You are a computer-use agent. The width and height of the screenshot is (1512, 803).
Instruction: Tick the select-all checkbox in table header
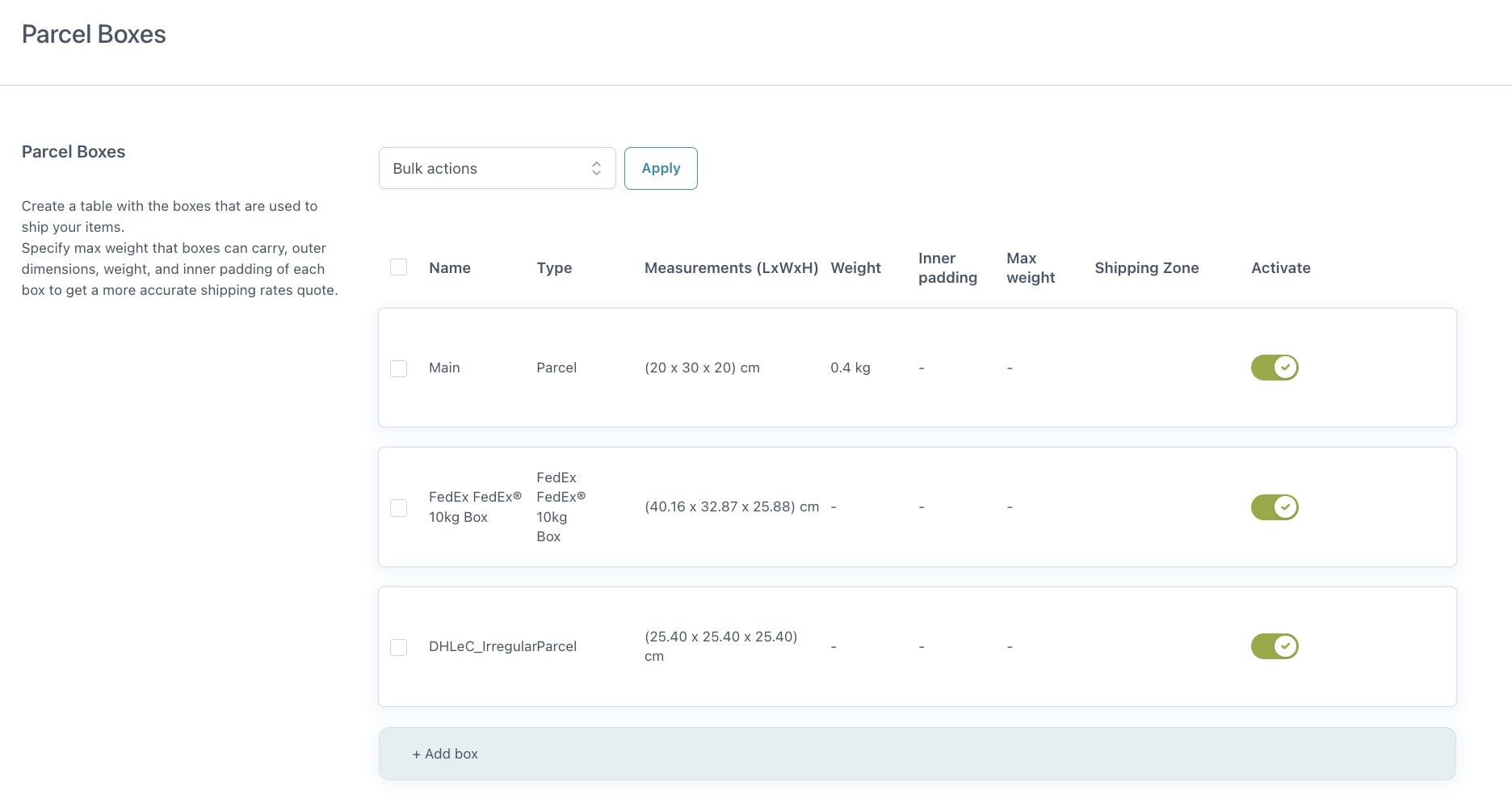pyautogui.click(x=398, y=267)
